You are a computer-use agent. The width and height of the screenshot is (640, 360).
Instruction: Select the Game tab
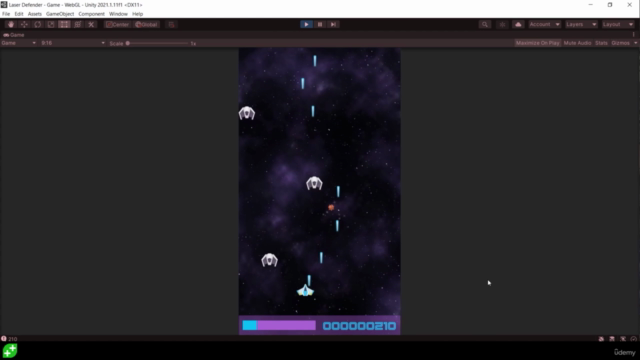[x=14, y=35]
